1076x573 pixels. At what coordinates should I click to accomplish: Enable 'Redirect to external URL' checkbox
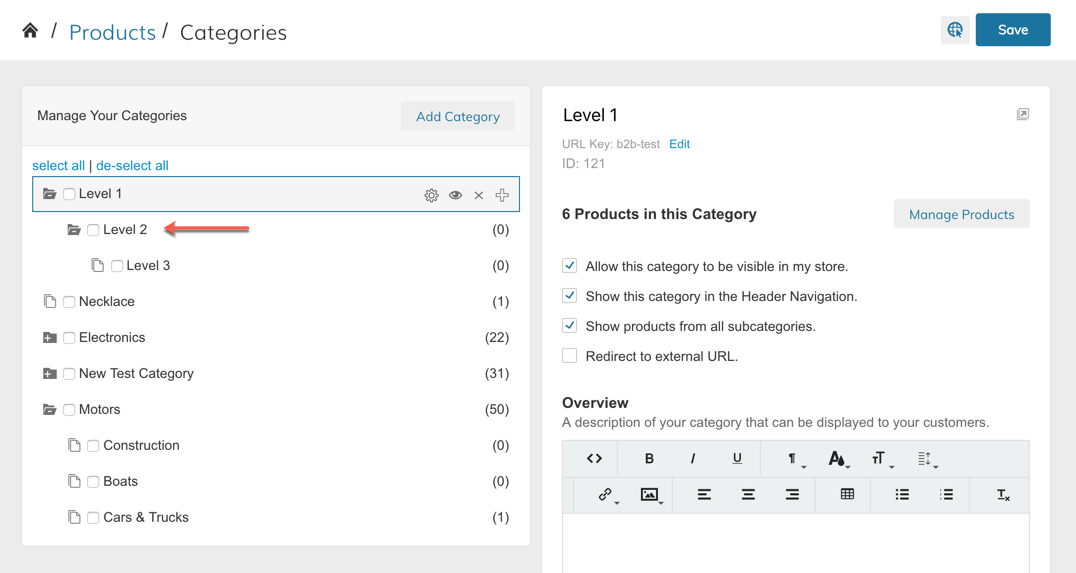click(x=570, y=356)
